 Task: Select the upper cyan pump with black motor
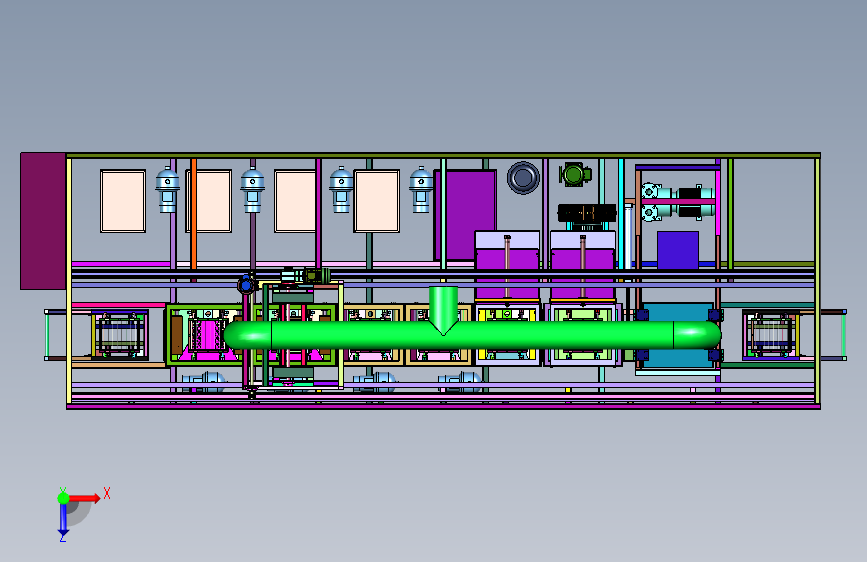(x=678, y=193)
